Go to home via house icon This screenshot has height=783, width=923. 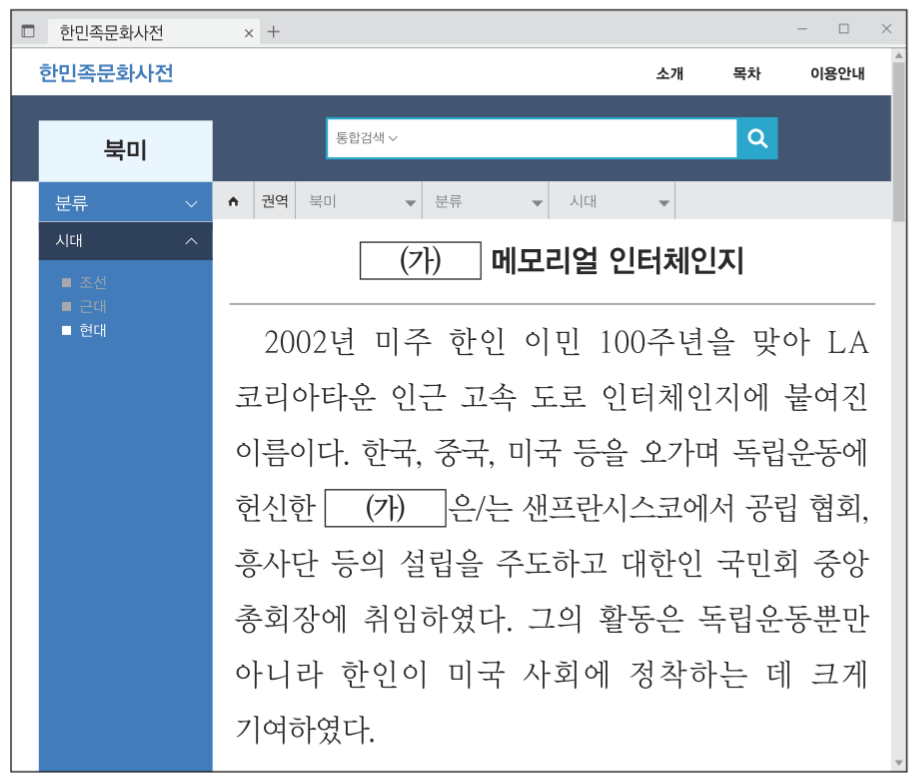(233, 201)
